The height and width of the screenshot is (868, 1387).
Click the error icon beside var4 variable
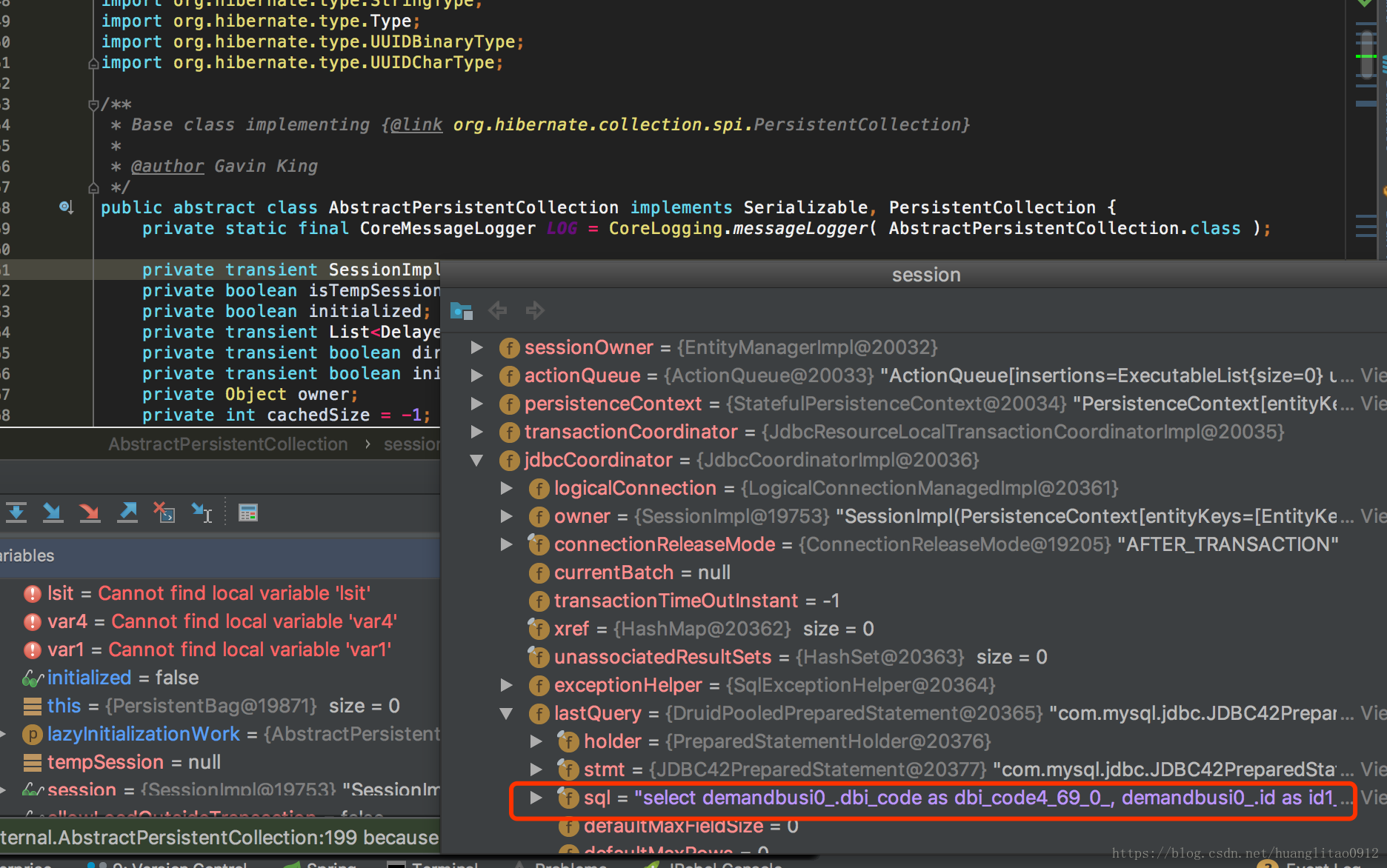coord(33,622)
